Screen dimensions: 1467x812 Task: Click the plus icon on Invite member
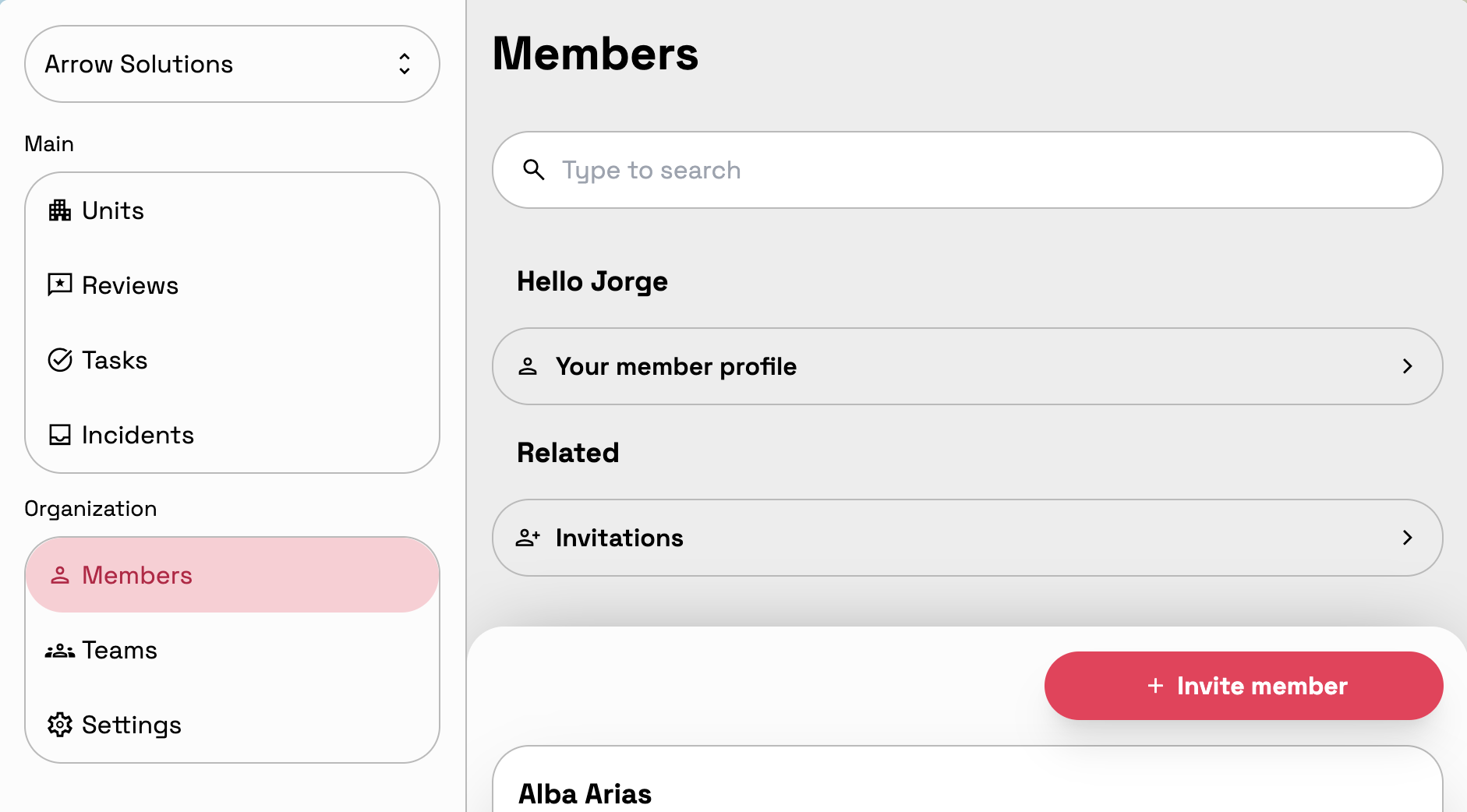click(1156, 686)
